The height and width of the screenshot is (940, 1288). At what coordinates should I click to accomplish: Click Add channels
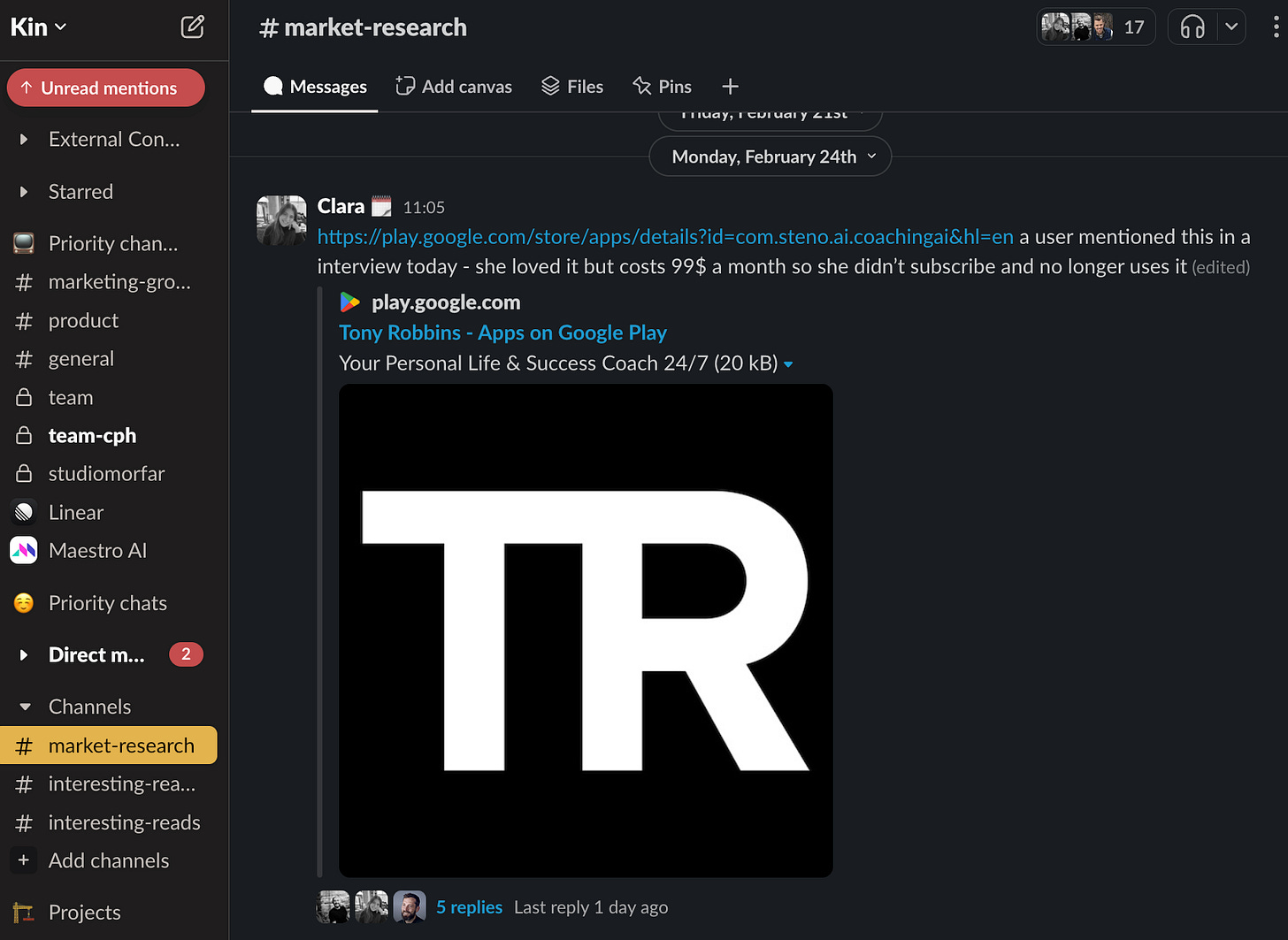click(108, 860)
